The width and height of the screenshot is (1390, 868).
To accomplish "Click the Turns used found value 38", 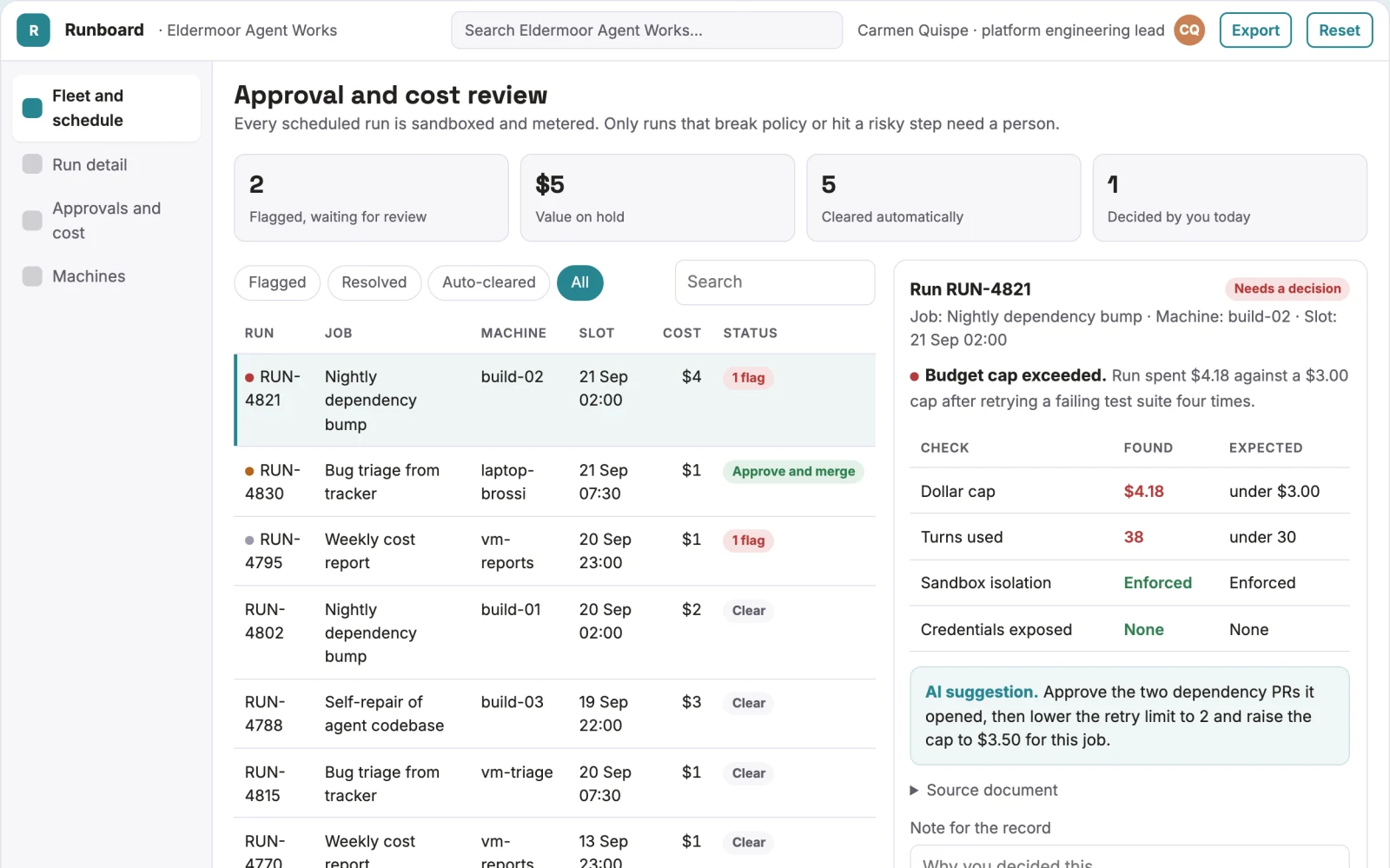I will point(1133,538).
